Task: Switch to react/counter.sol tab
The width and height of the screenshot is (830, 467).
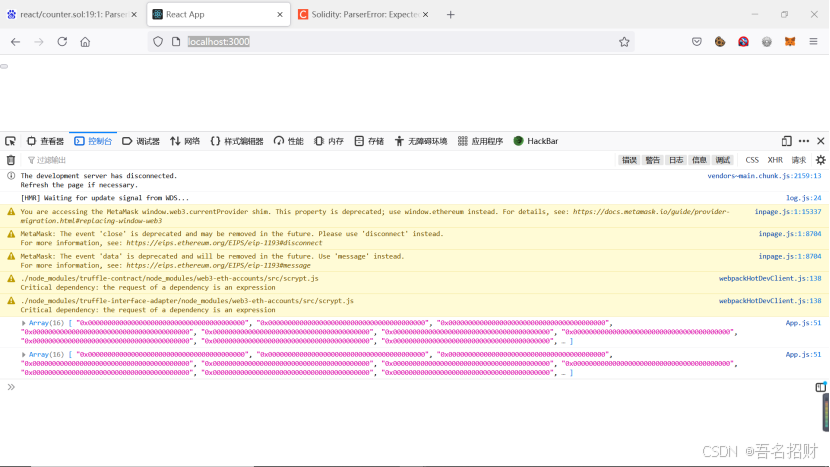Action: (71, 15)
